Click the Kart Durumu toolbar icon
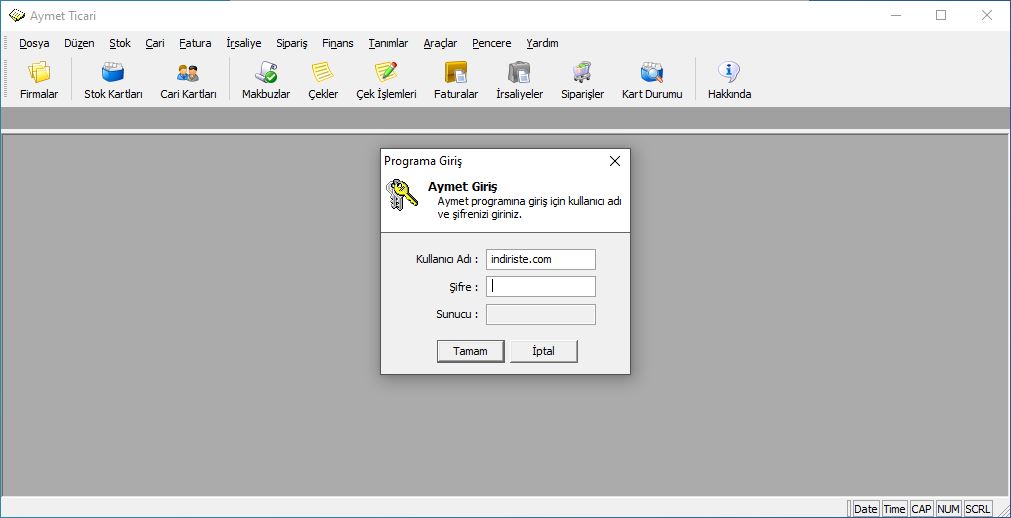The image size is (1011, 518). pyautogui.click(x=652, y=80)
